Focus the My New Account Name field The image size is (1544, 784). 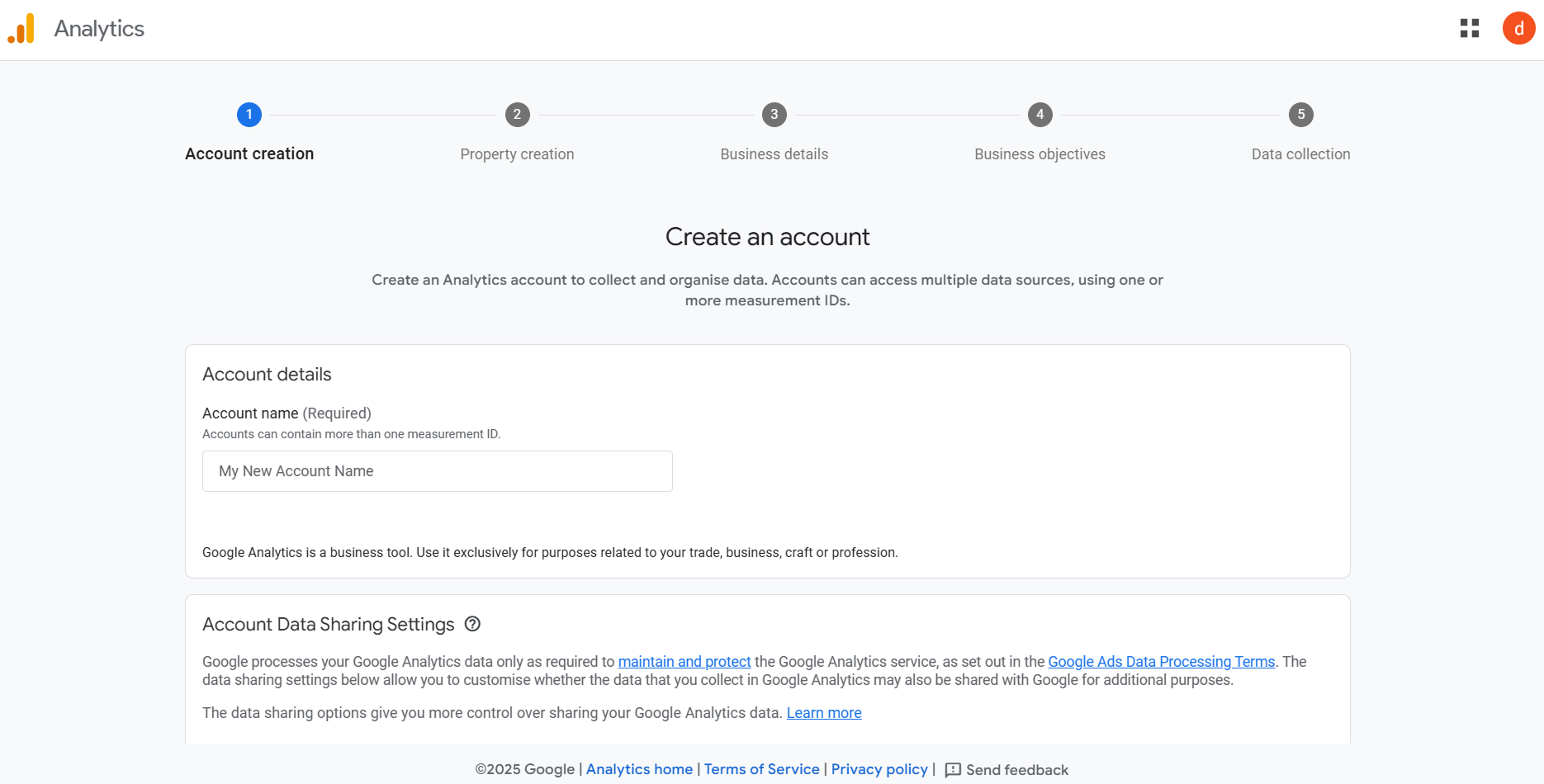pos(438,471)
